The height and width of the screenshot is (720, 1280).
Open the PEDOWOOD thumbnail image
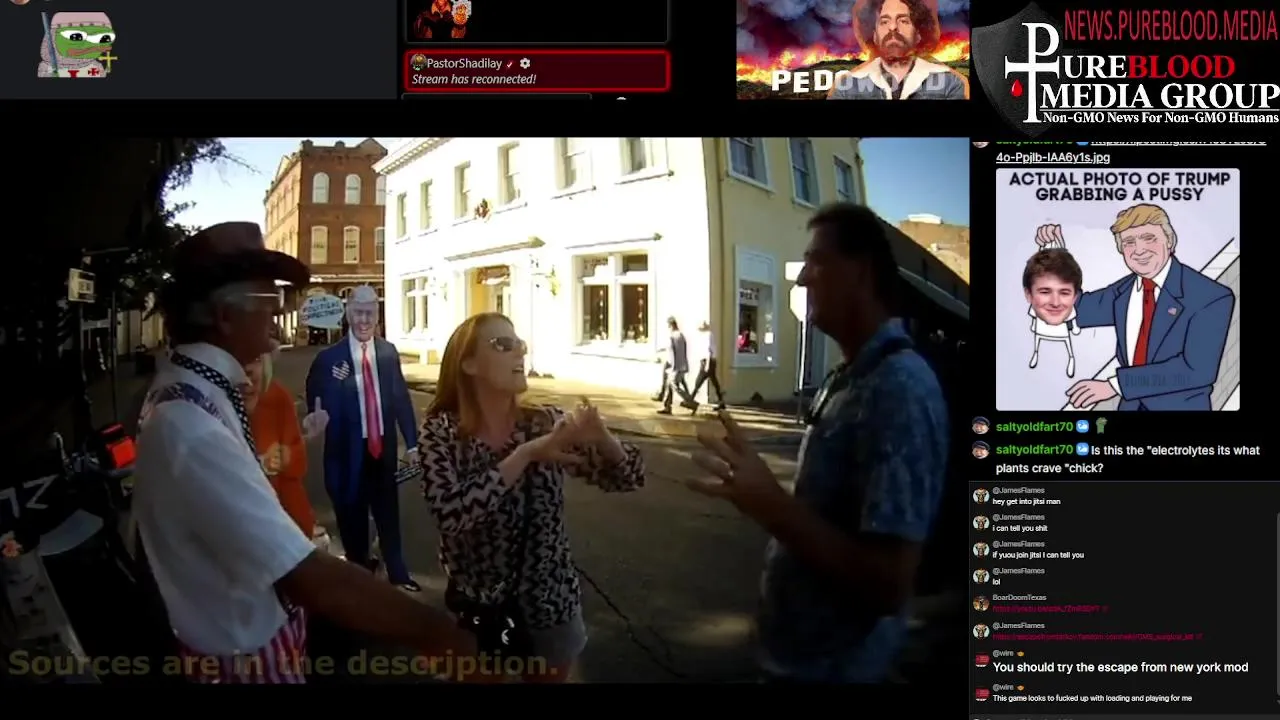coord(853,49)
